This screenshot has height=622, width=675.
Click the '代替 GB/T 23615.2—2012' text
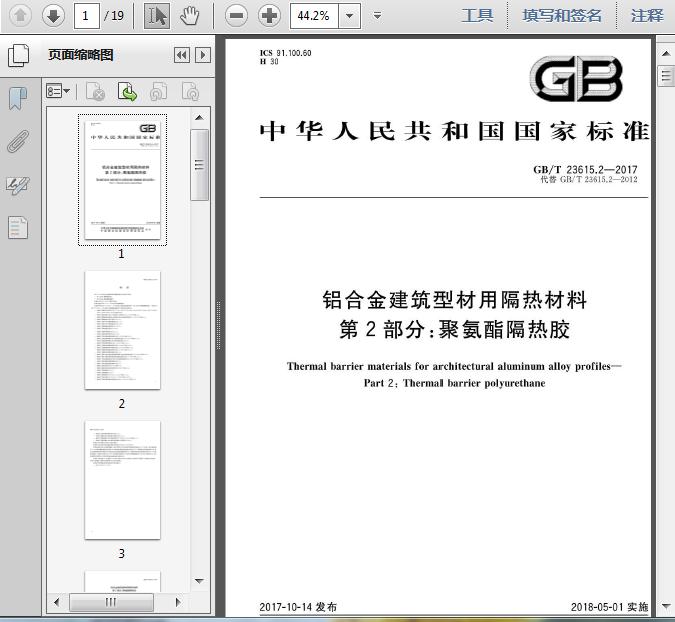click(589, 179)
